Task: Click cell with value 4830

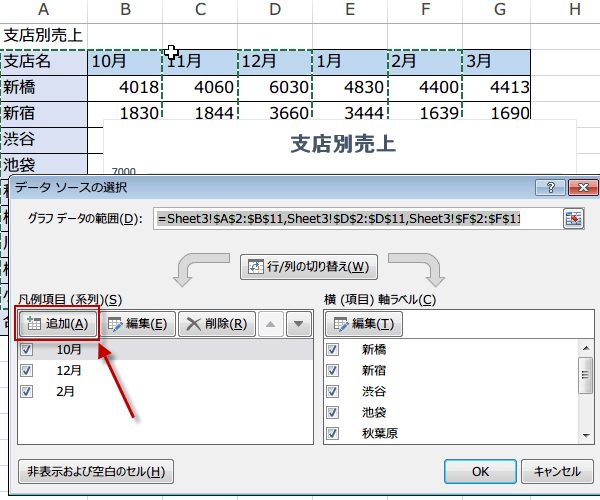Action: point(350,88)
